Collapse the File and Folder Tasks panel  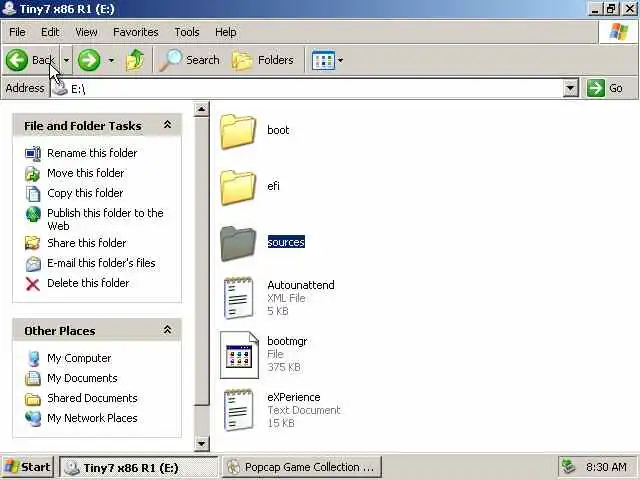point(167,125)
